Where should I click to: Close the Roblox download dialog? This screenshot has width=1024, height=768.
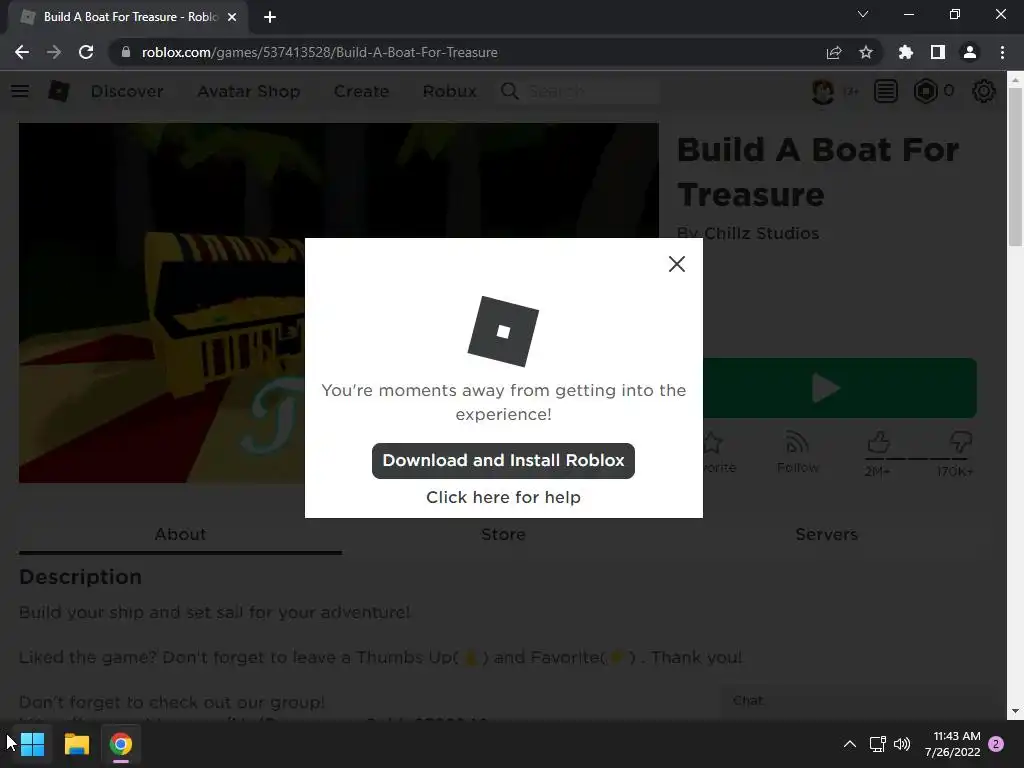point(677,264)
